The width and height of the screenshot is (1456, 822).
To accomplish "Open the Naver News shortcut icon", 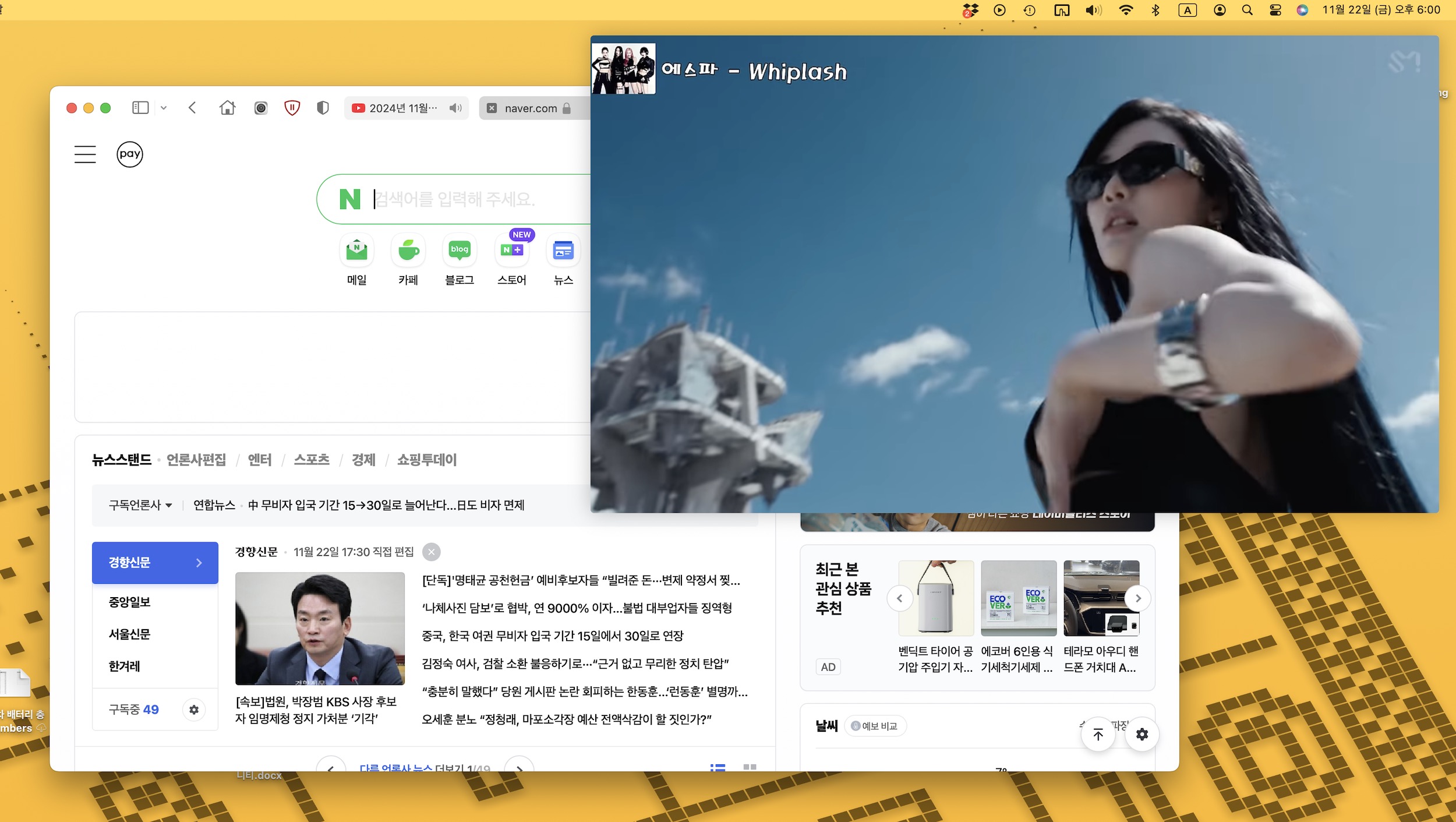I will (x=563, y=251).
